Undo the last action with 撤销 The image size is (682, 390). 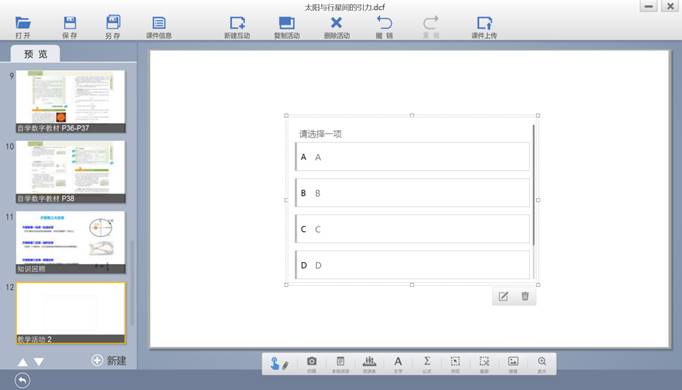pyautogui.click(x=384, y=27)
